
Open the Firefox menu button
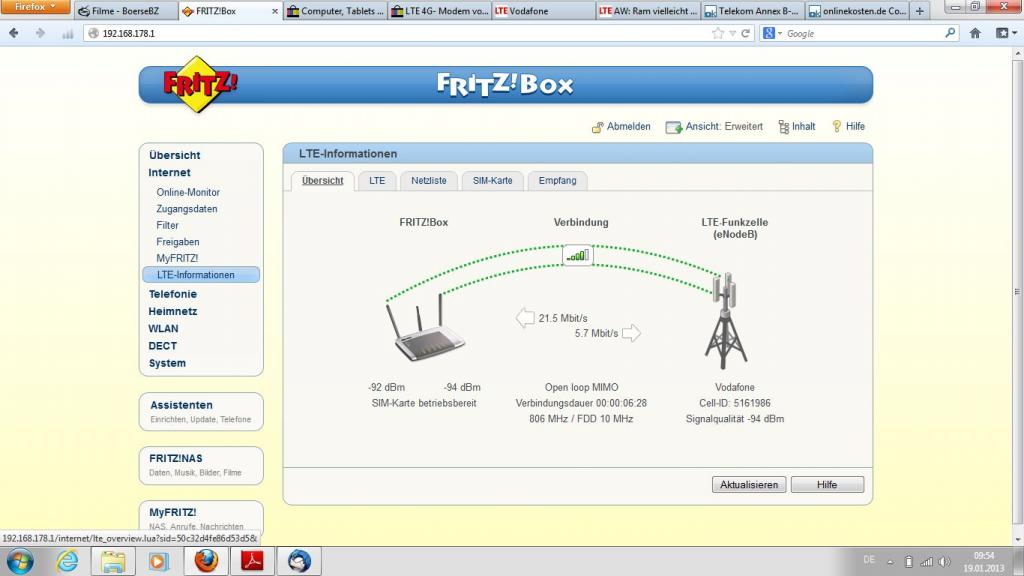[35, 7]
